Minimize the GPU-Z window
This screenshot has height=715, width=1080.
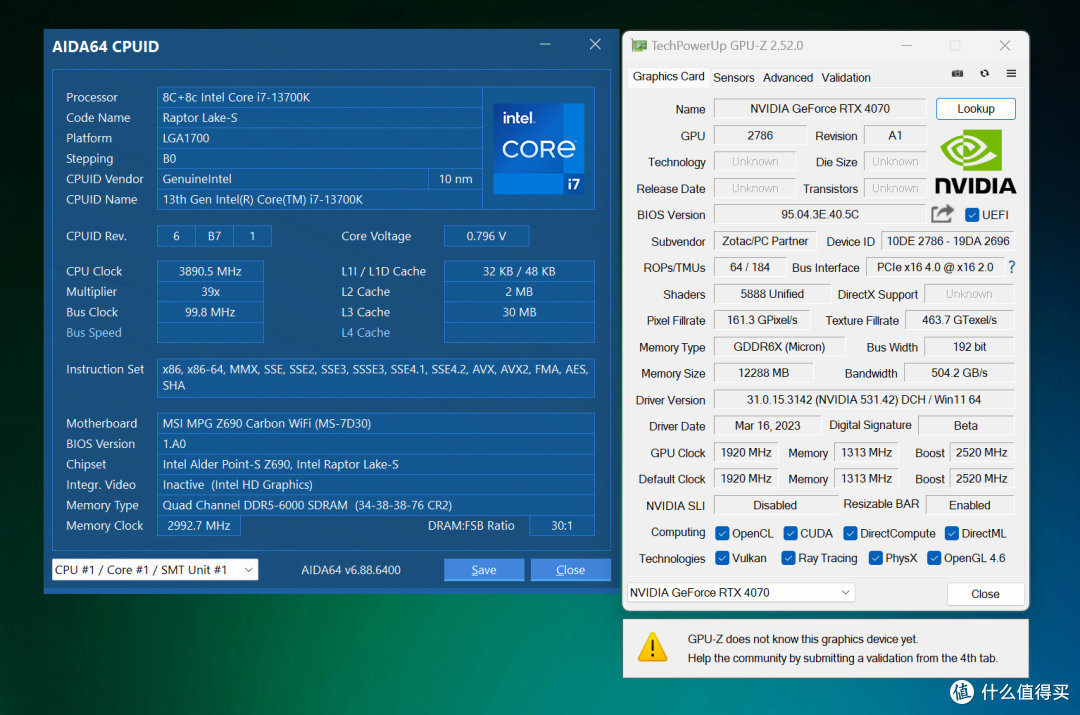[906, 45]
